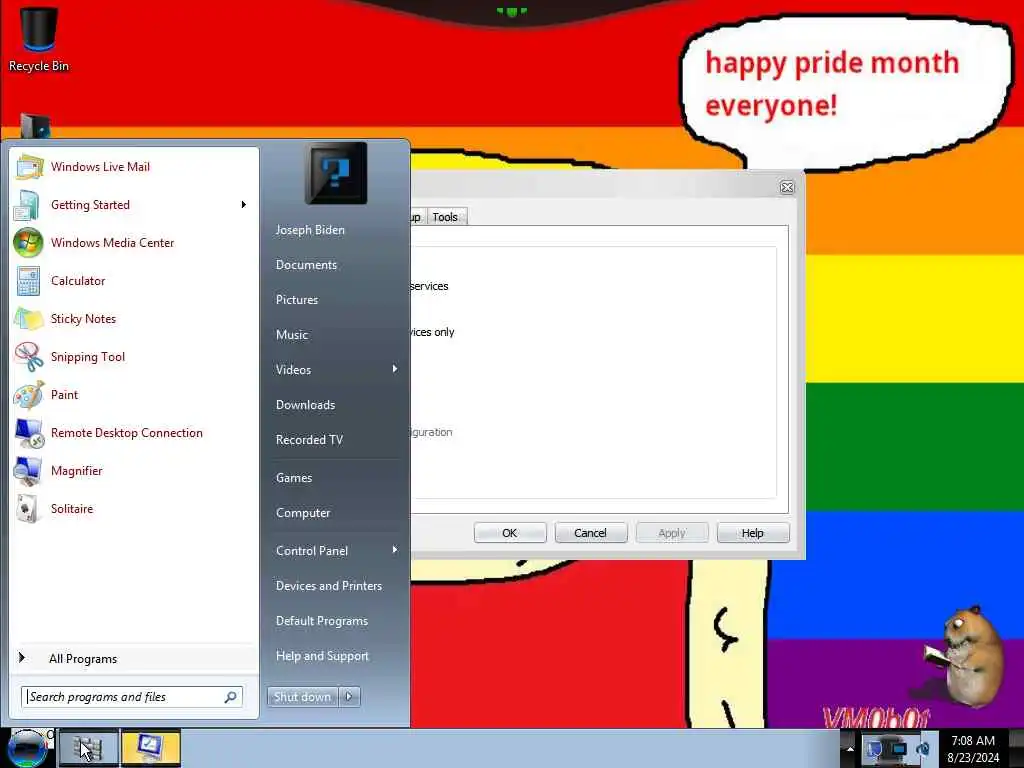Launch the Snipping Tool scissors icon

(29, 357)
